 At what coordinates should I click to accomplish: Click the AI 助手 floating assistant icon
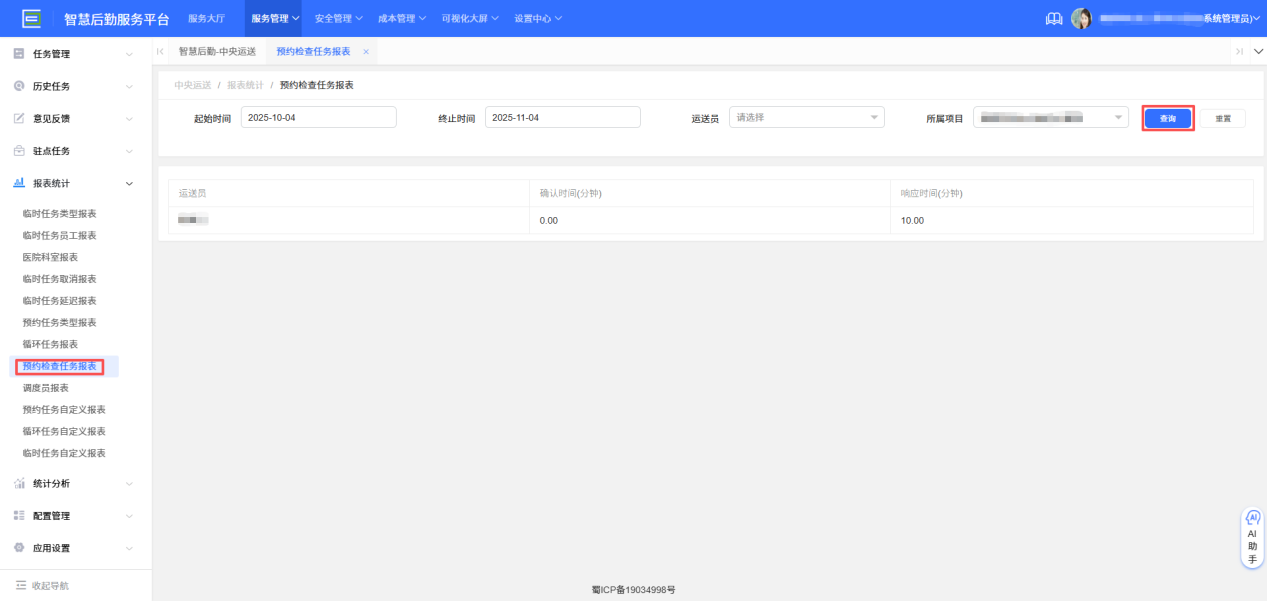click(x=1252, y=536)
